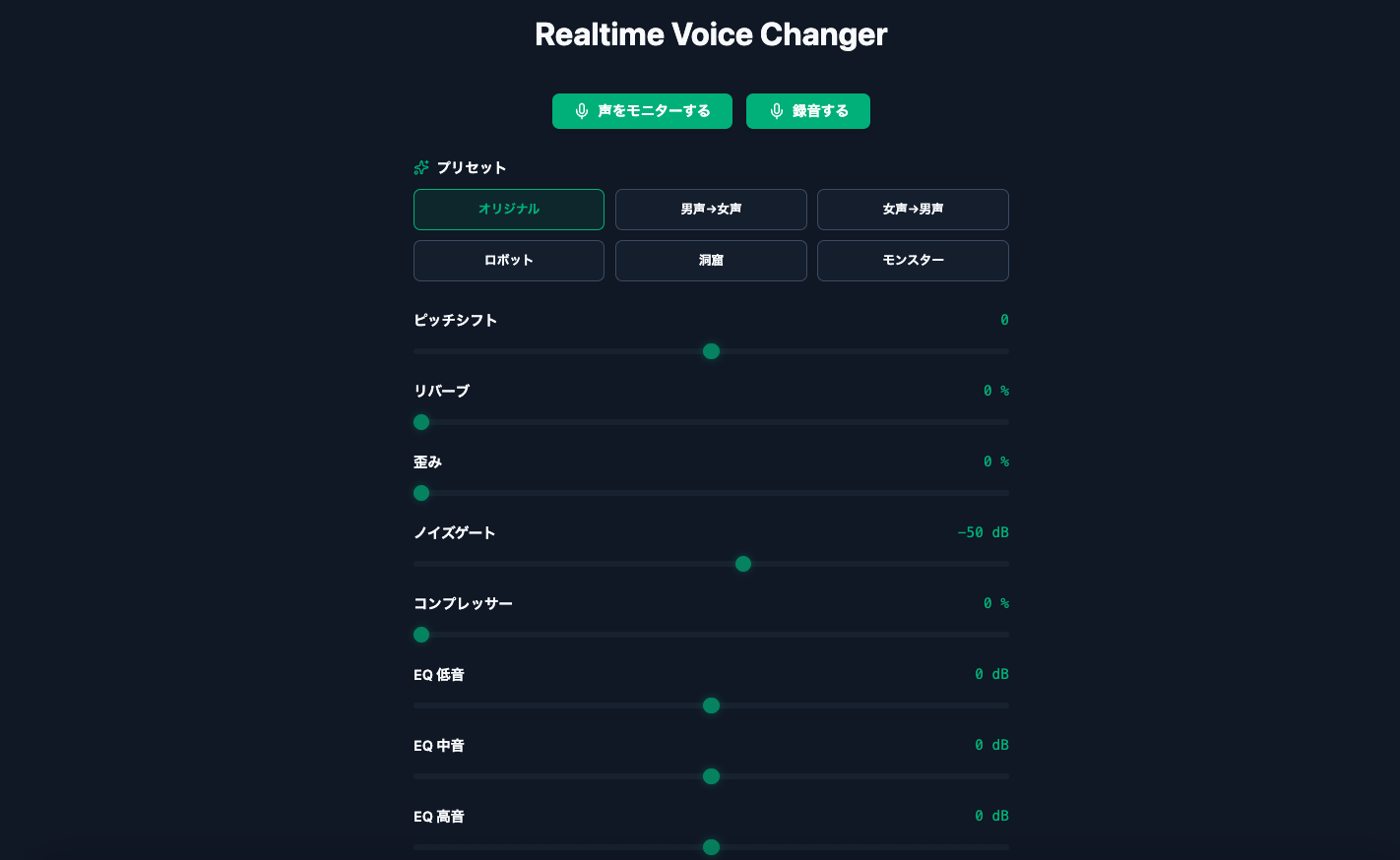Start monitoring with 声をモニターする button
This screenshot has width=1400, height=860.
point(642,111)
